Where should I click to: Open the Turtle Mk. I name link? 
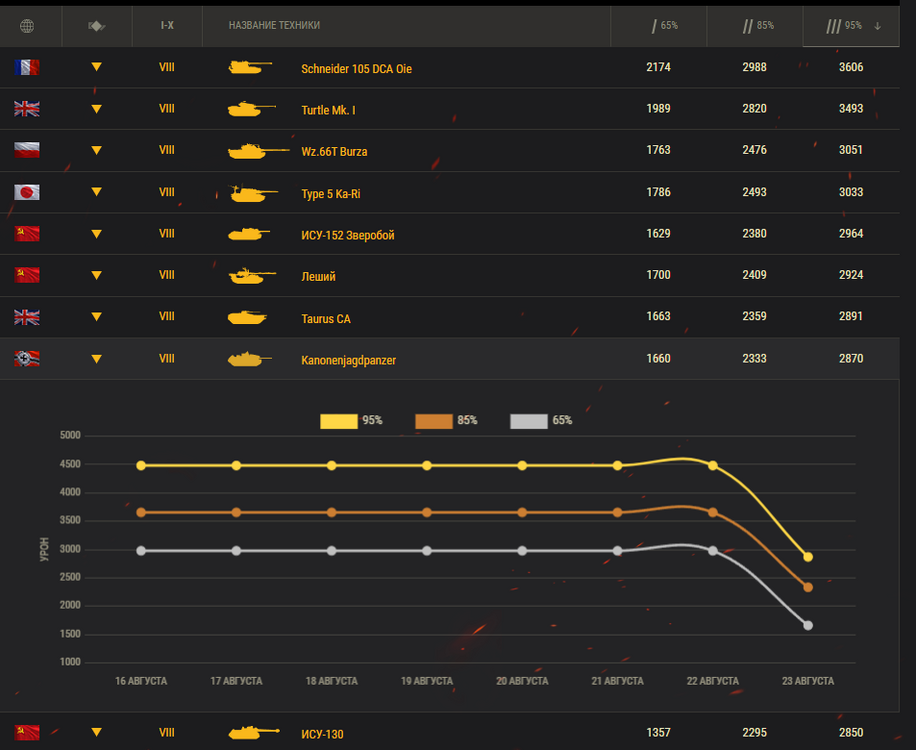328,110
